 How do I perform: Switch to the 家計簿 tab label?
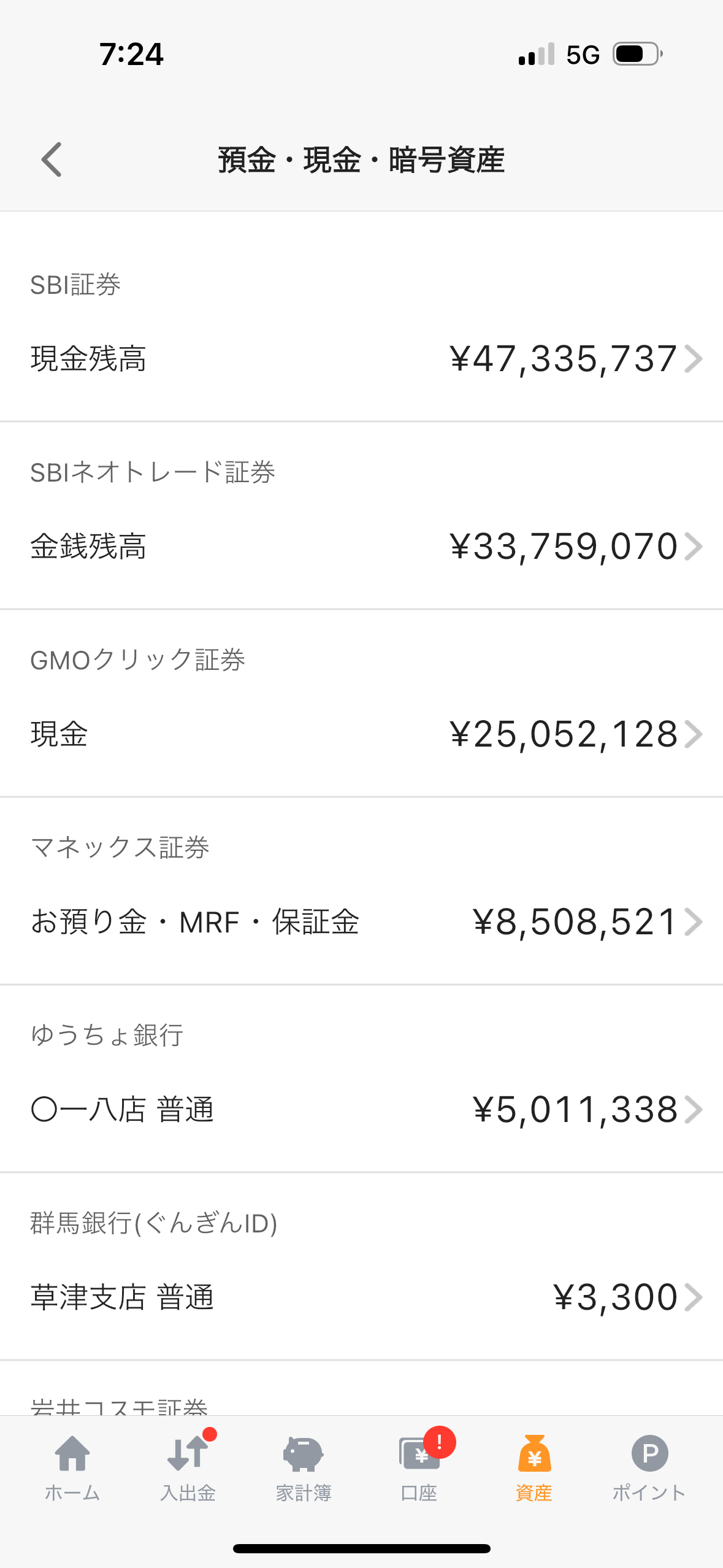tap(303, 1493)
